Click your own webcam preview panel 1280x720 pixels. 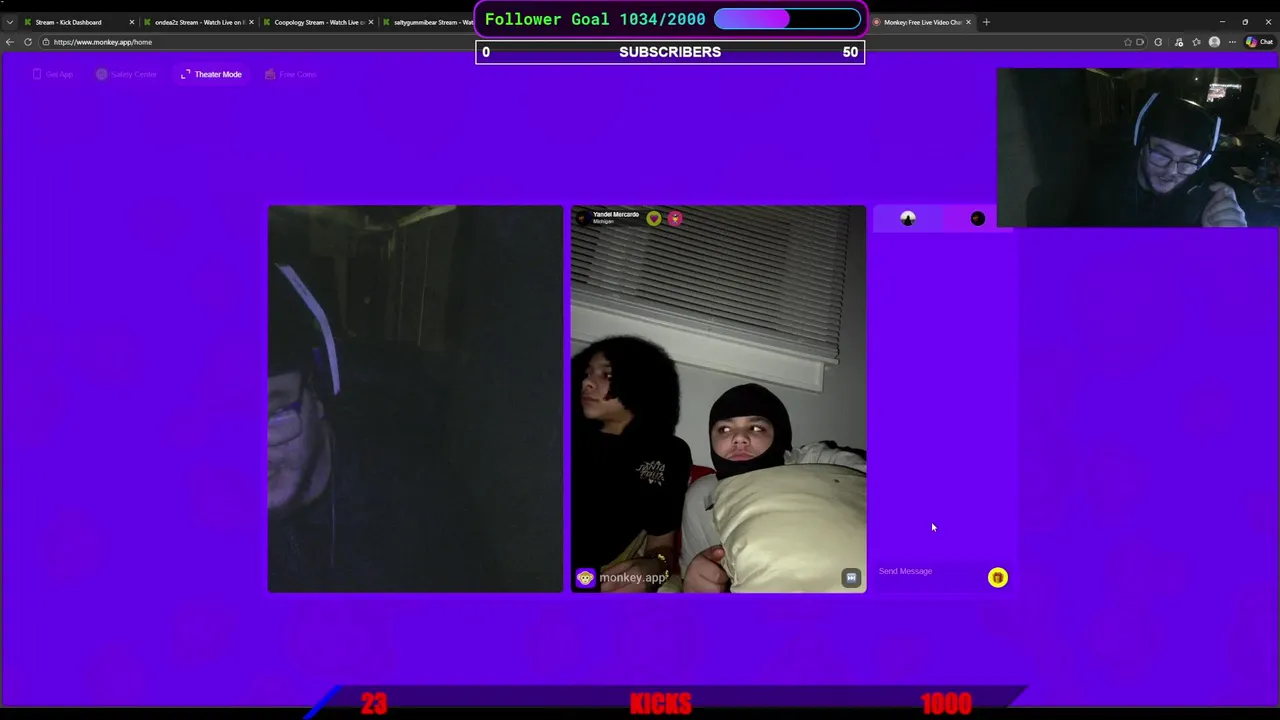(415, 399)
